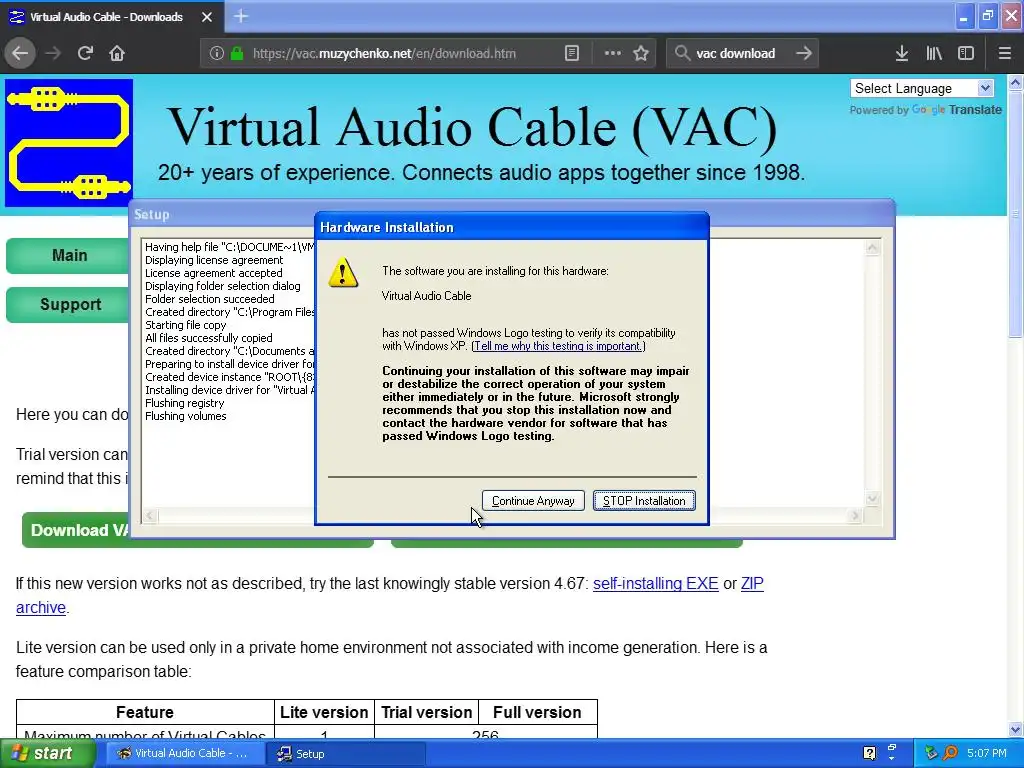
Task: Open 'Tell me why this testing is important' link
Action: [558, 346]
